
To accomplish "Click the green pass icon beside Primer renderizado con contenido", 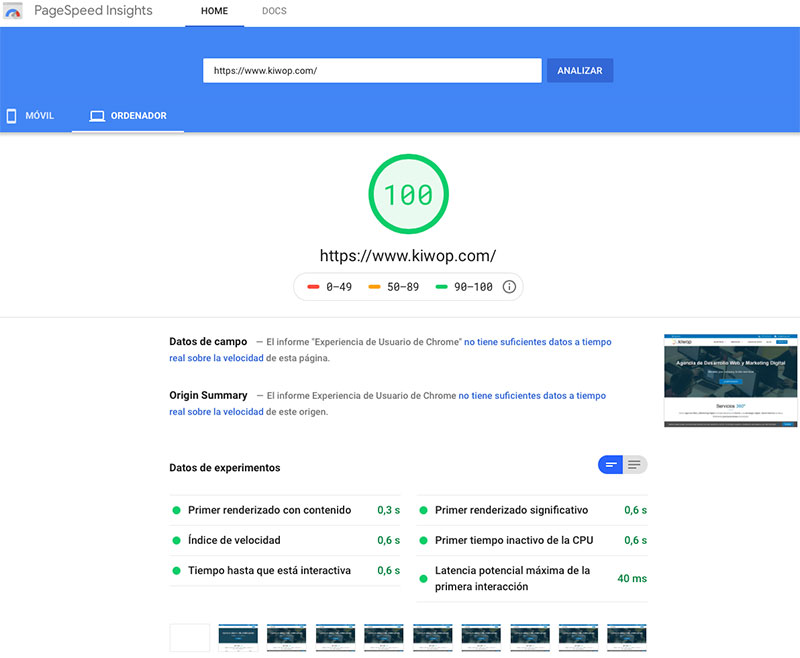I will coord(178,510).
